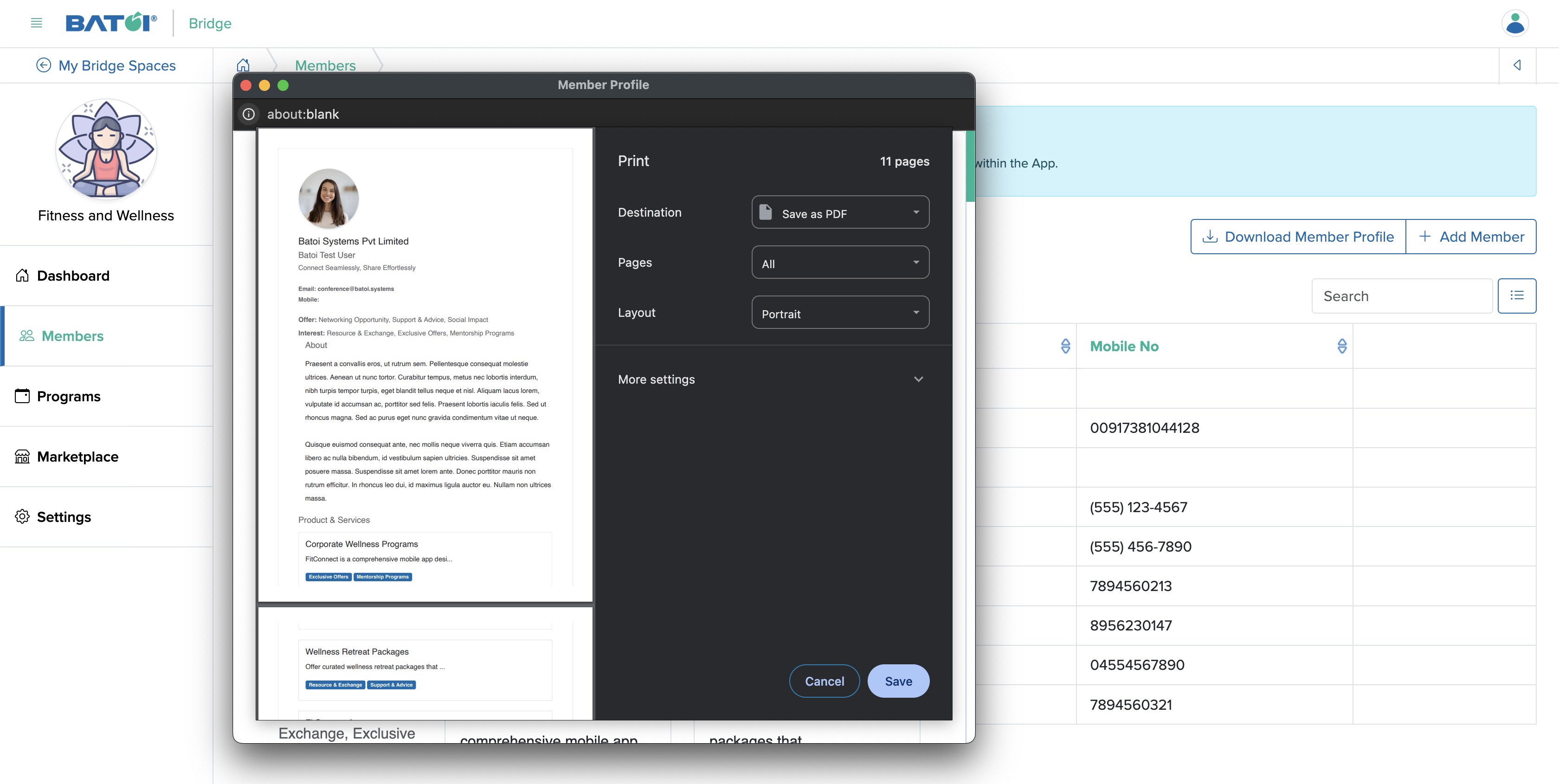The height and width of the screenshot is (784, 1559).
Task: Click the Cancel button to dismiss dialog
Action: (824, 680)
